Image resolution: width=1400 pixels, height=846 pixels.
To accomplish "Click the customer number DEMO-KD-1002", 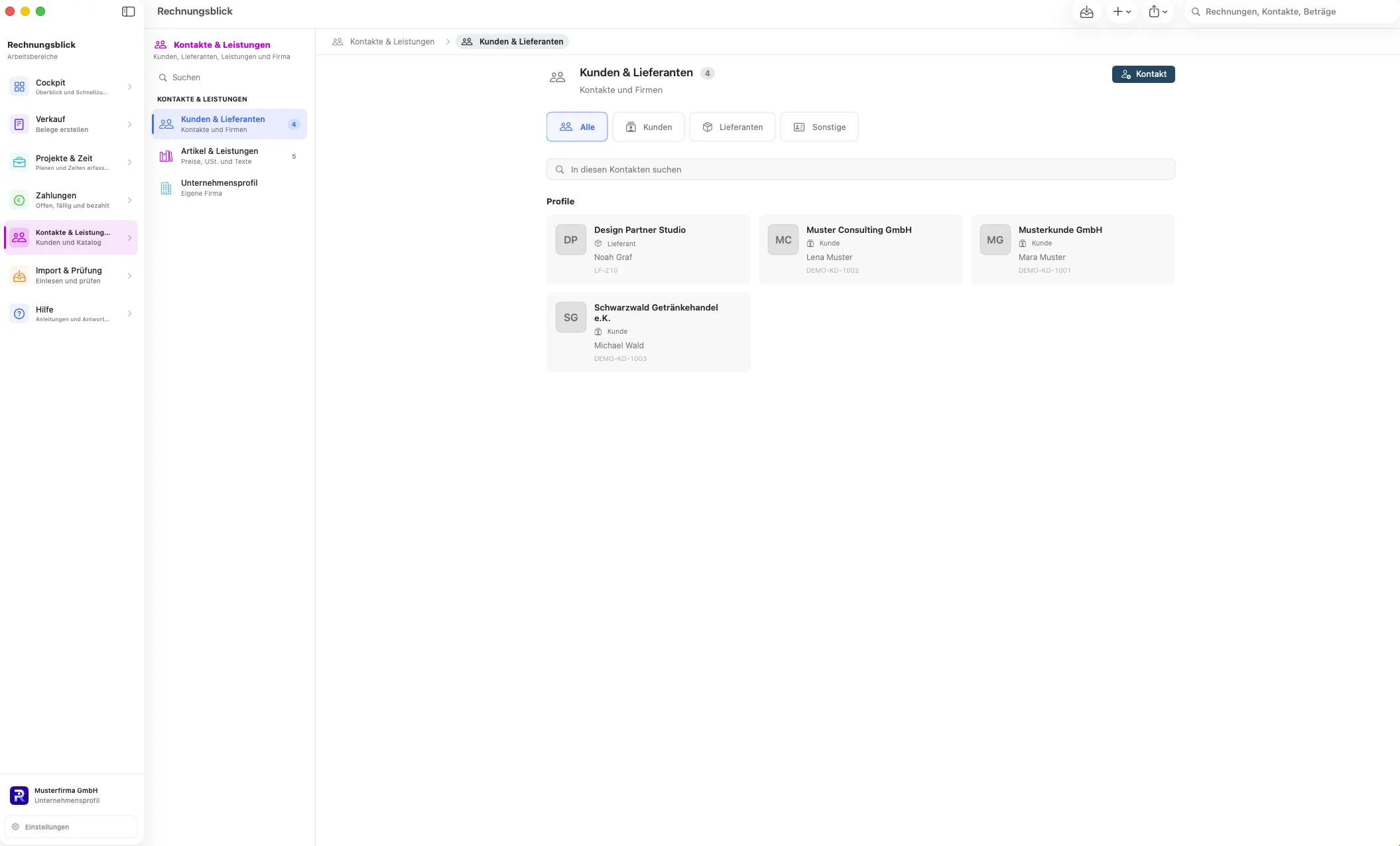I will pyautogui.click(x=832, y=271).
